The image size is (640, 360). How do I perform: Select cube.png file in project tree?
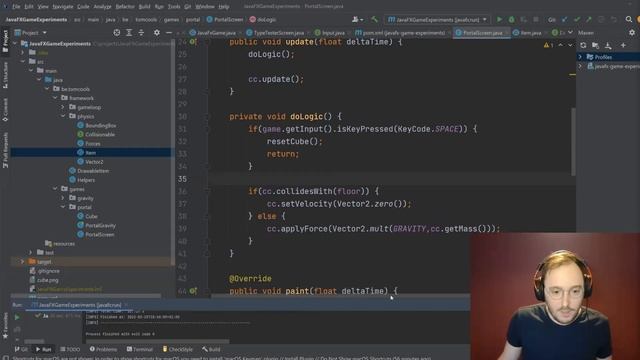(x=47, y=280)
